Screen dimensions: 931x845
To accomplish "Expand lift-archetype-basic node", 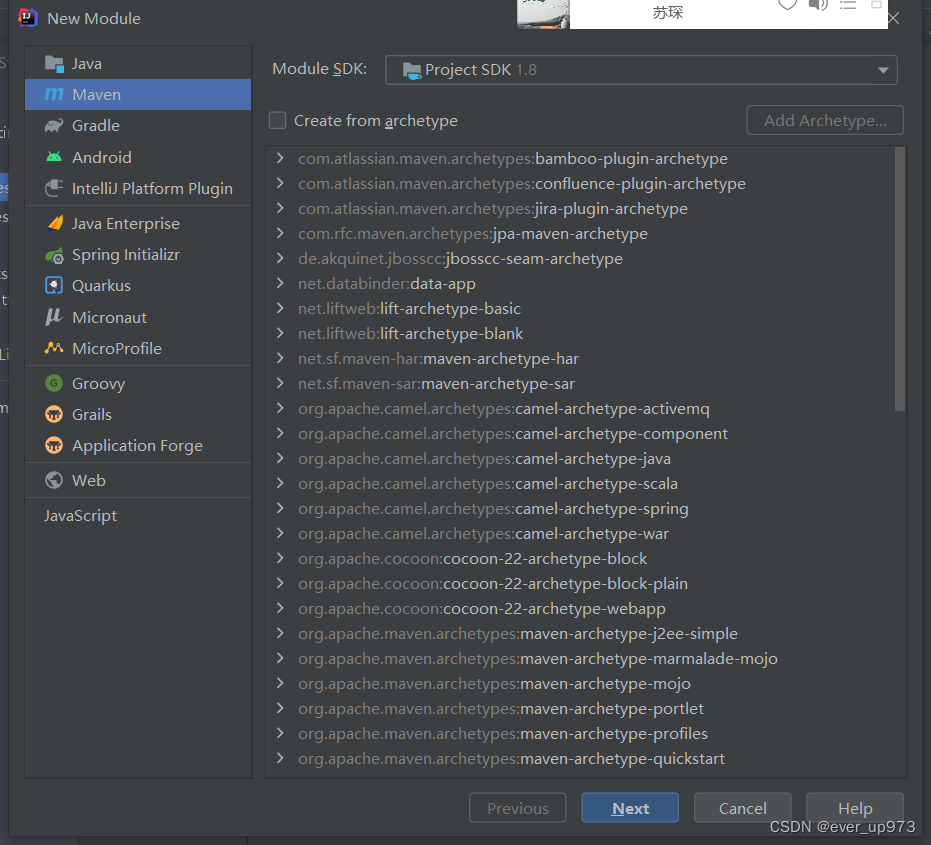I will click(280, 308).
